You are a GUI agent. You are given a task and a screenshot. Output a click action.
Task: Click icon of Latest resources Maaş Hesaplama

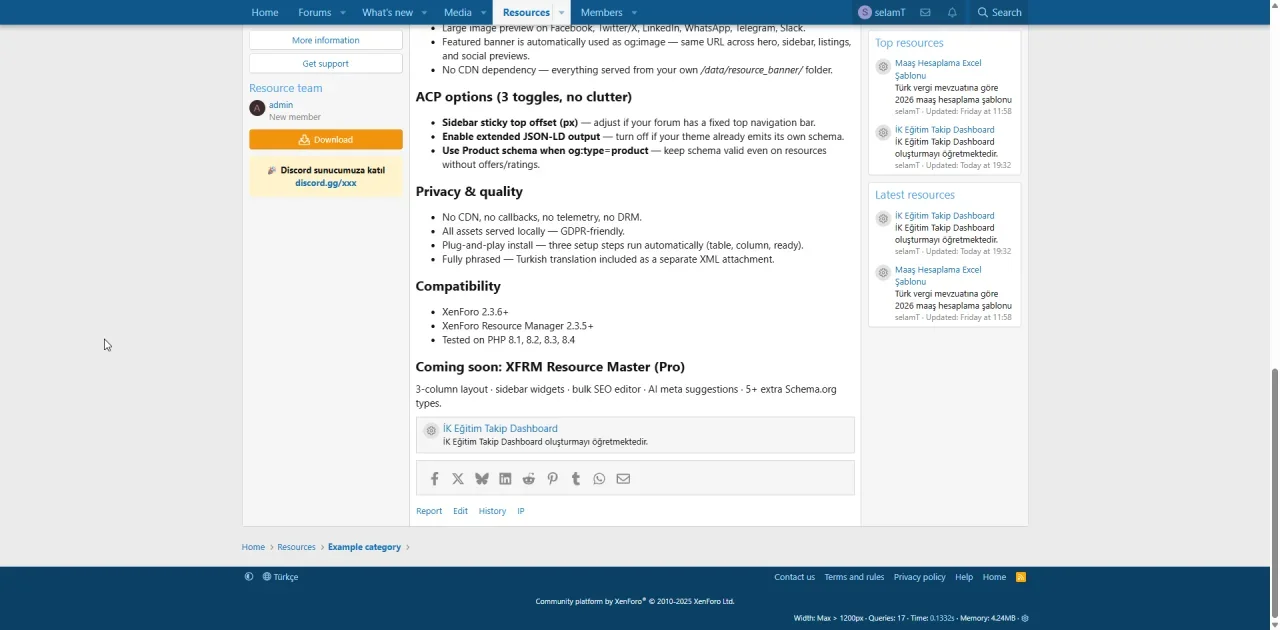(x=883, y=273)
